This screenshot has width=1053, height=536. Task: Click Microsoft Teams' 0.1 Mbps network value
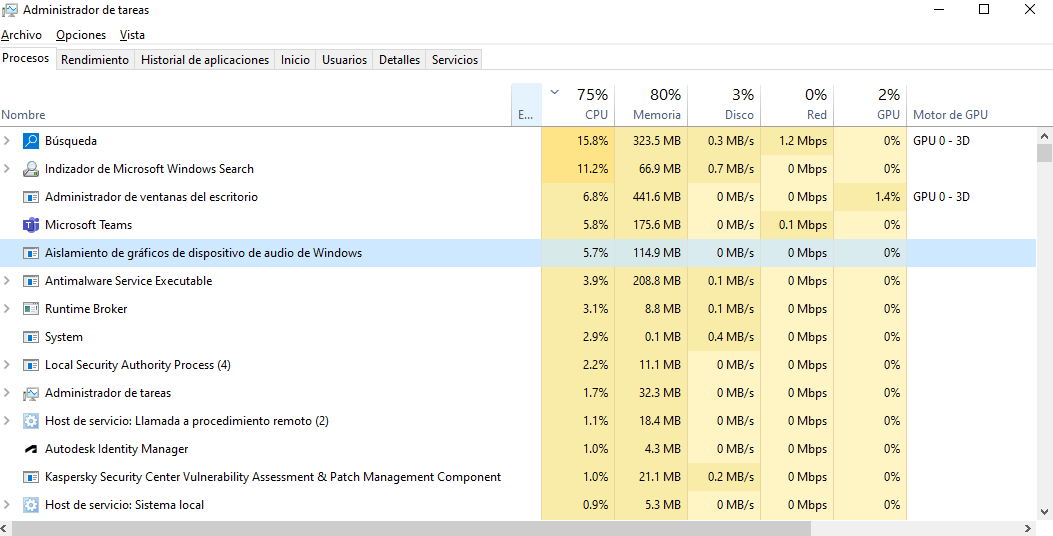pos(803,225)
